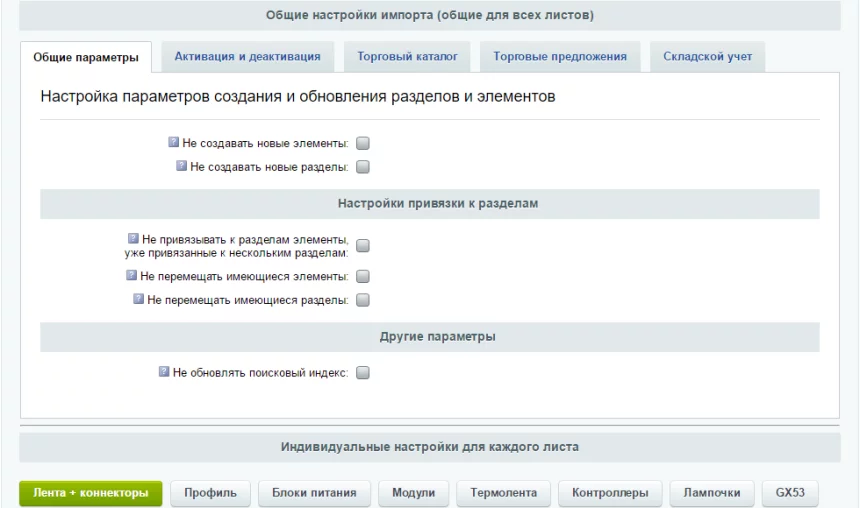Viewport: 860px width, 508px height.
Task: Toggle 'Не создавать новые разделы' checkbox
Action: click(x=363, y=167)
